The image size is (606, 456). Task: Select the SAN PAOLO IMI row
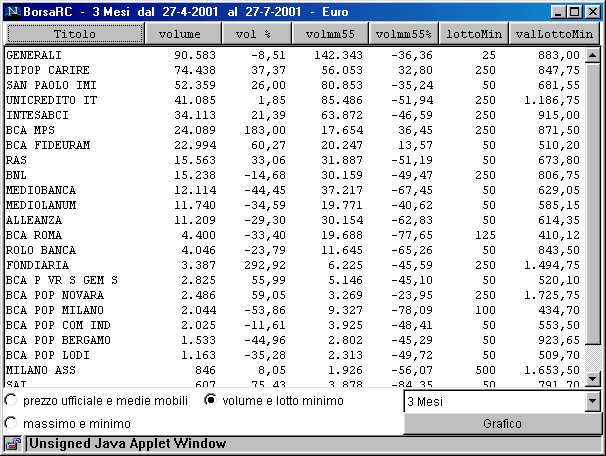293,85
